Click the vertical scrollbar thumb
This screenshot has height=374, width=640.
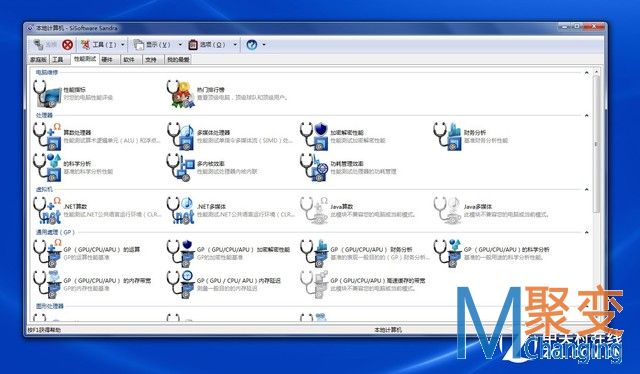coord(596,145)
